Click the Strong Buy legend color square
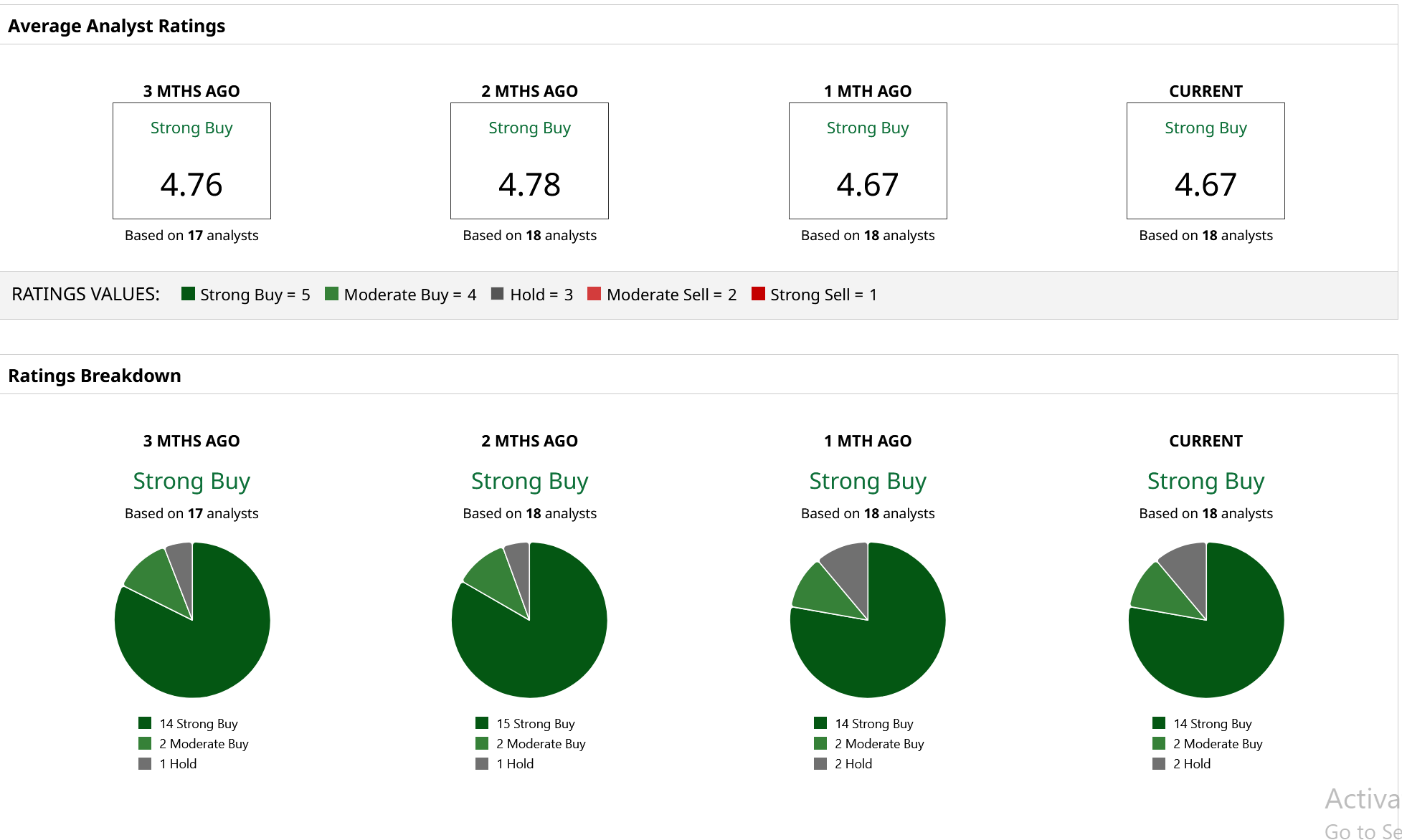The image size is (1402, 840). pos(188,293)
